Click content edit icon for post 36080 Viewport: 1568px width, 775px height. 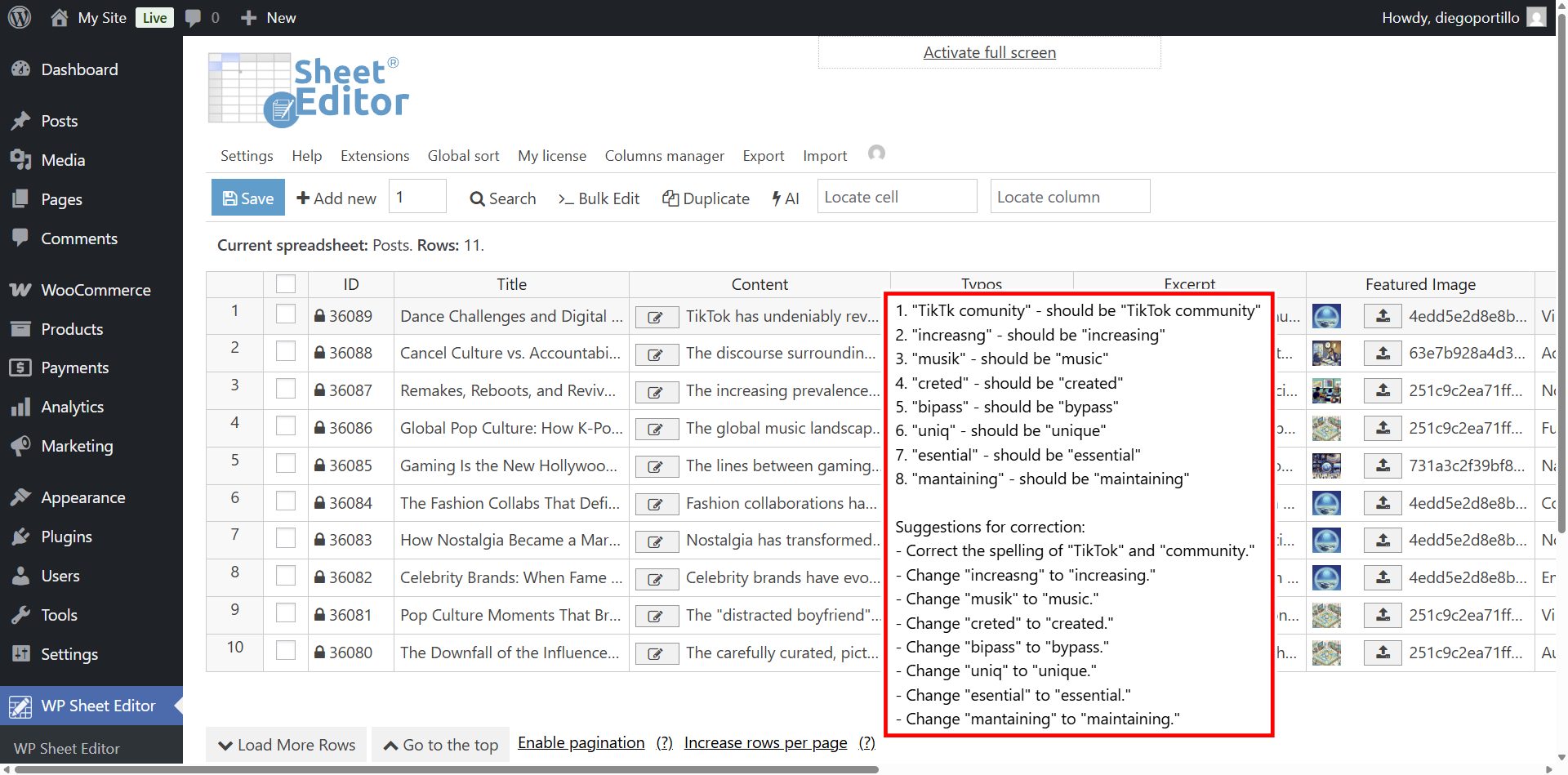coord(656,654)
